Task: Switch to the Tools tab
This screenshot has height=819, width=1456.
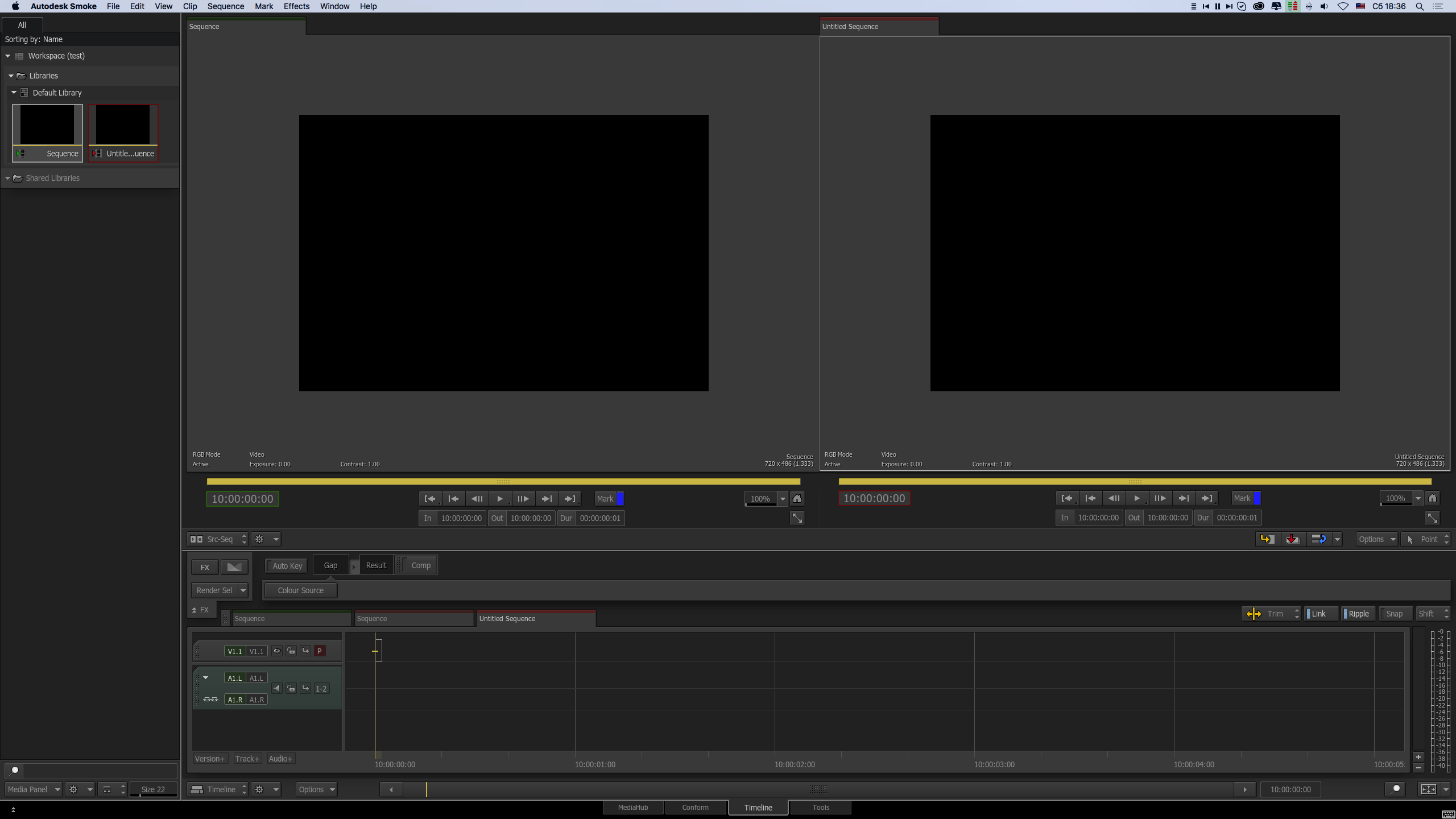Action: click(x=821, y=807)
